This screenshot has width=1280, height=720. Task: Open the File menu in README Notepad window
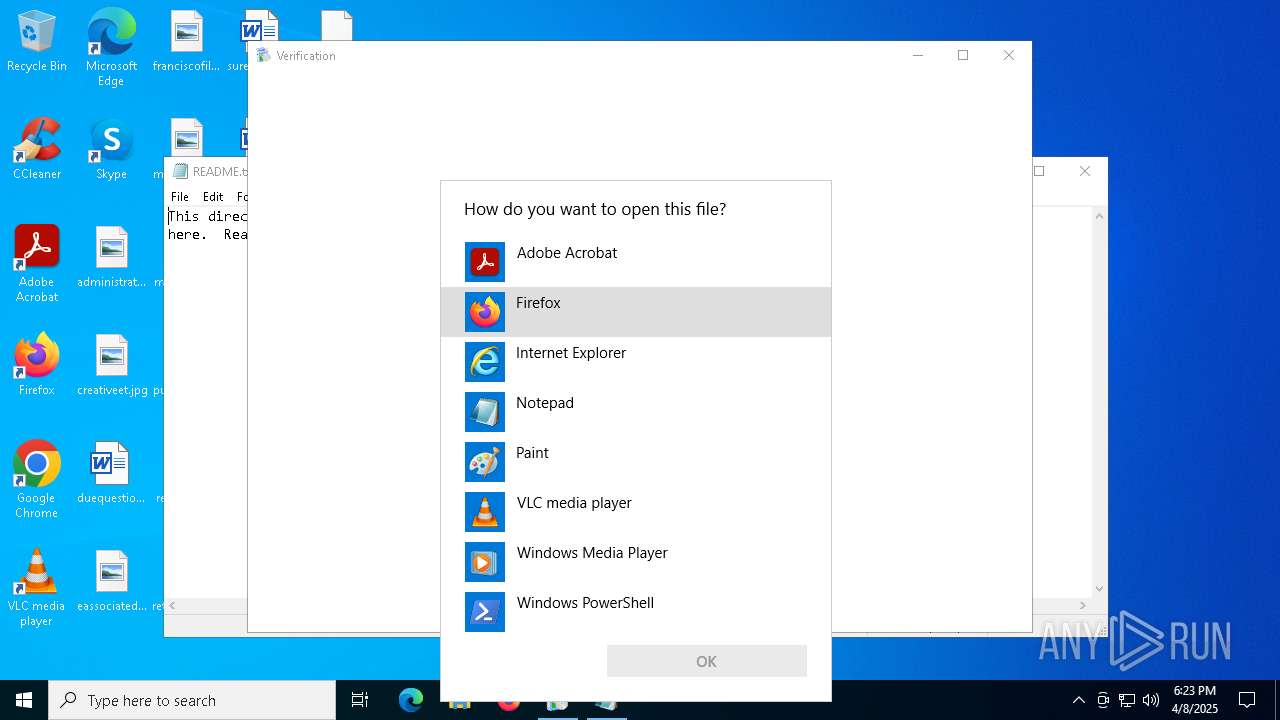pyautogui.click(x=180, y=197)
